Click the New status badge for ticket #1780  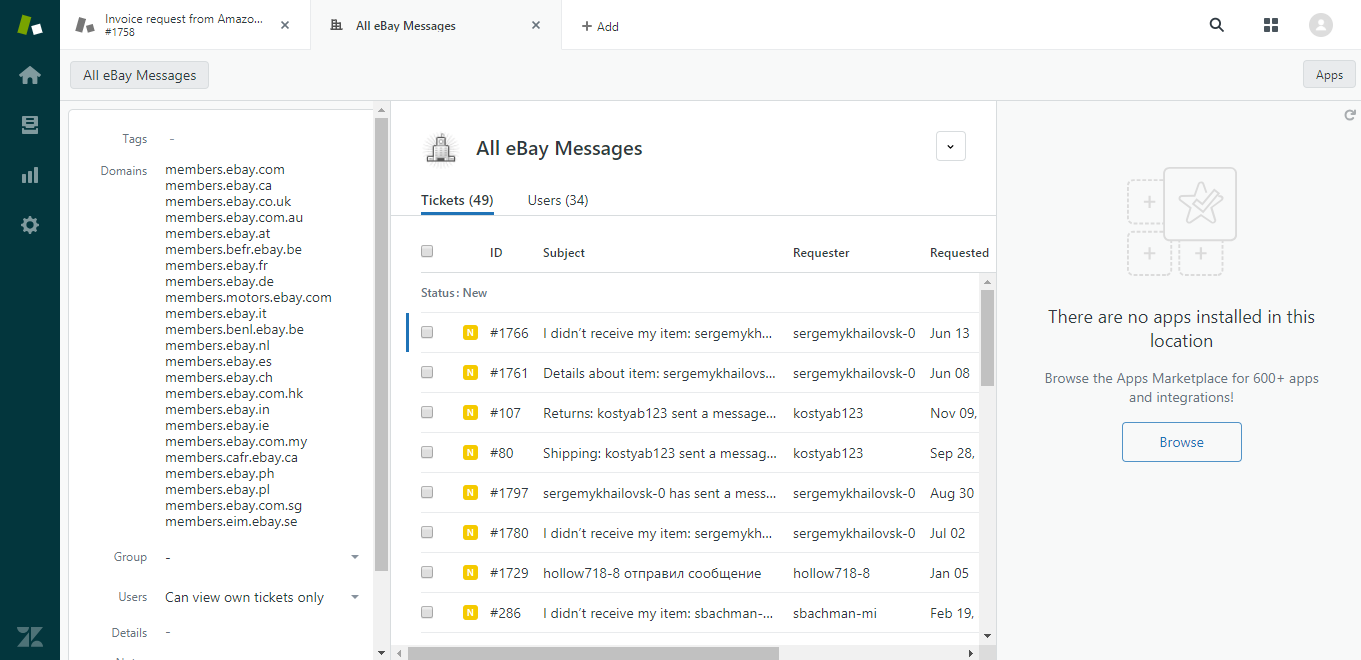pos(470,533)
